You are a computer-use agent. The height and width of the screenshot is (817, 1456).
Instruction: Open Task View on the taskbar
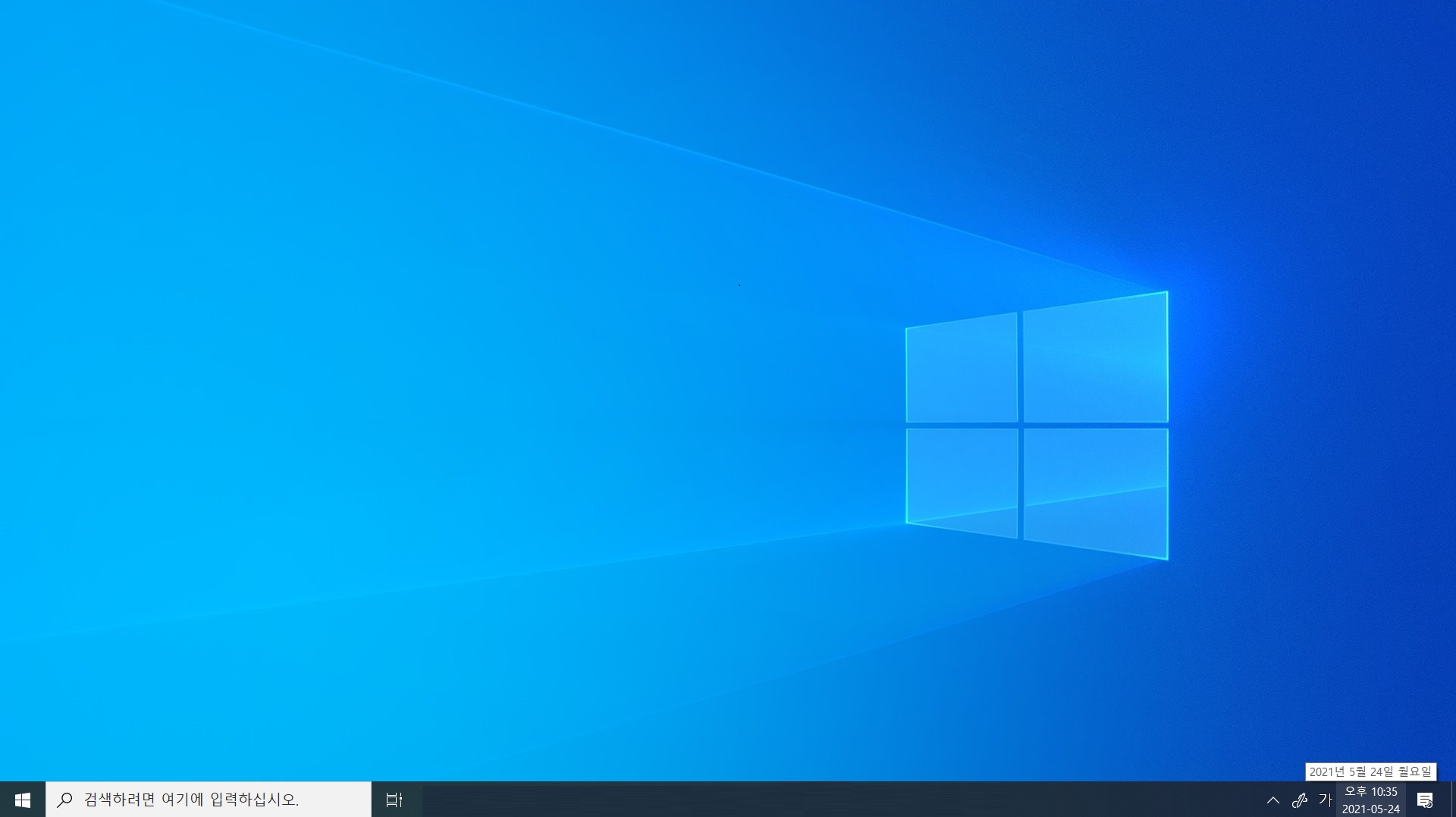(394, 800)
